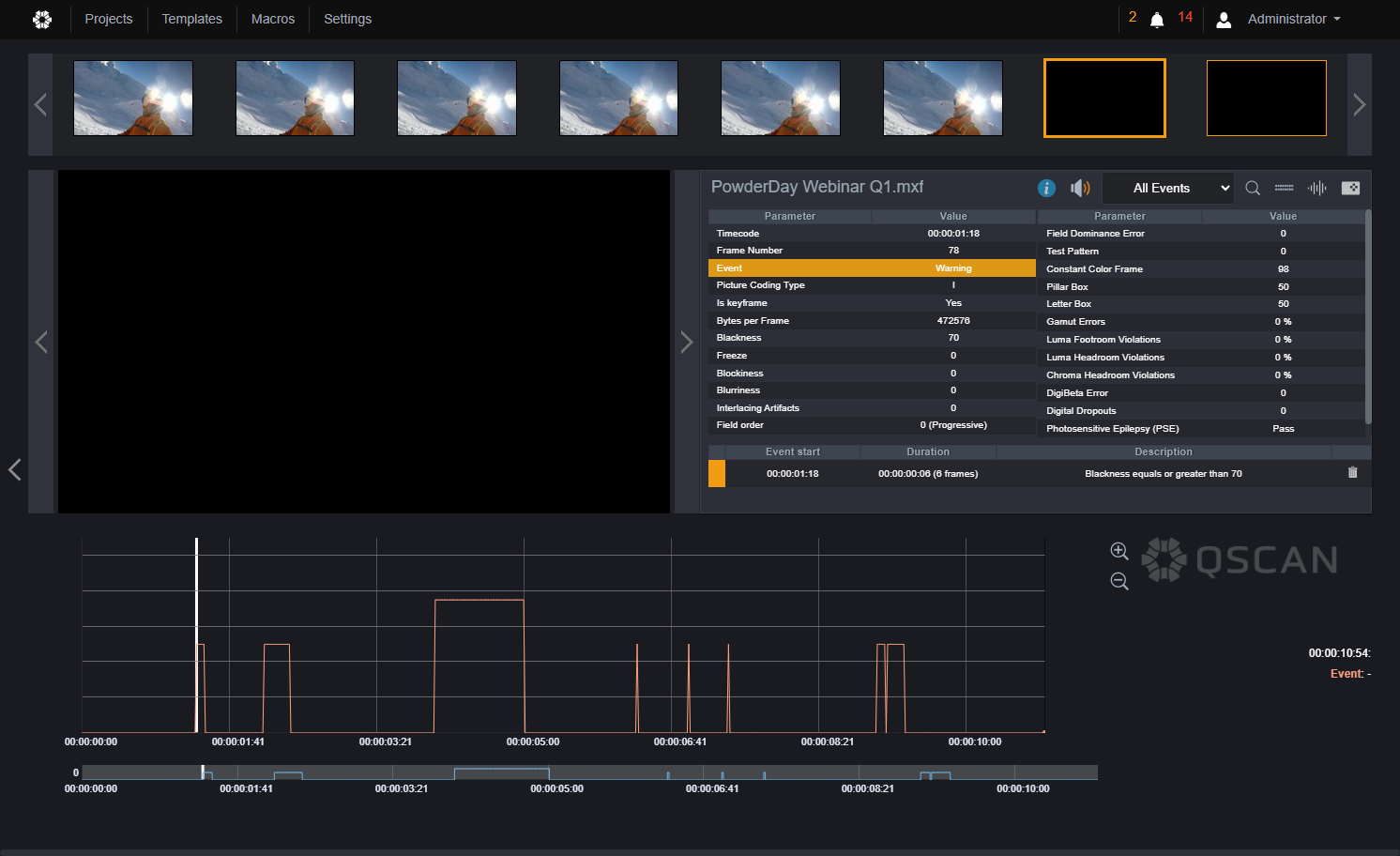Image resolution: width=1400 pixels, height=856 pixels.
Task: Click the file info icon
Action: 1046,188
